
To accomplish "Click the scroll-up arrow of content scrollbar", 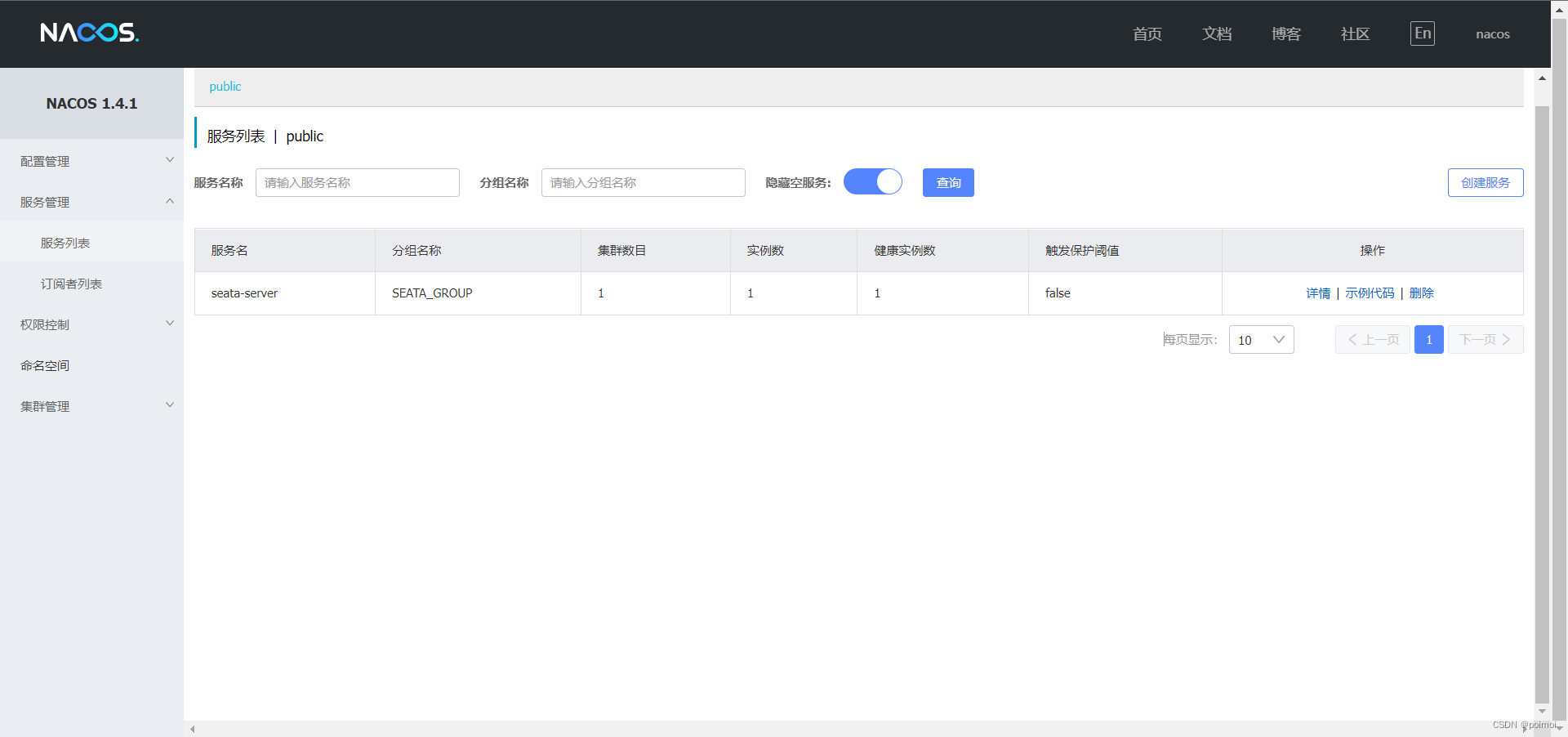I will coord(1542,78).
